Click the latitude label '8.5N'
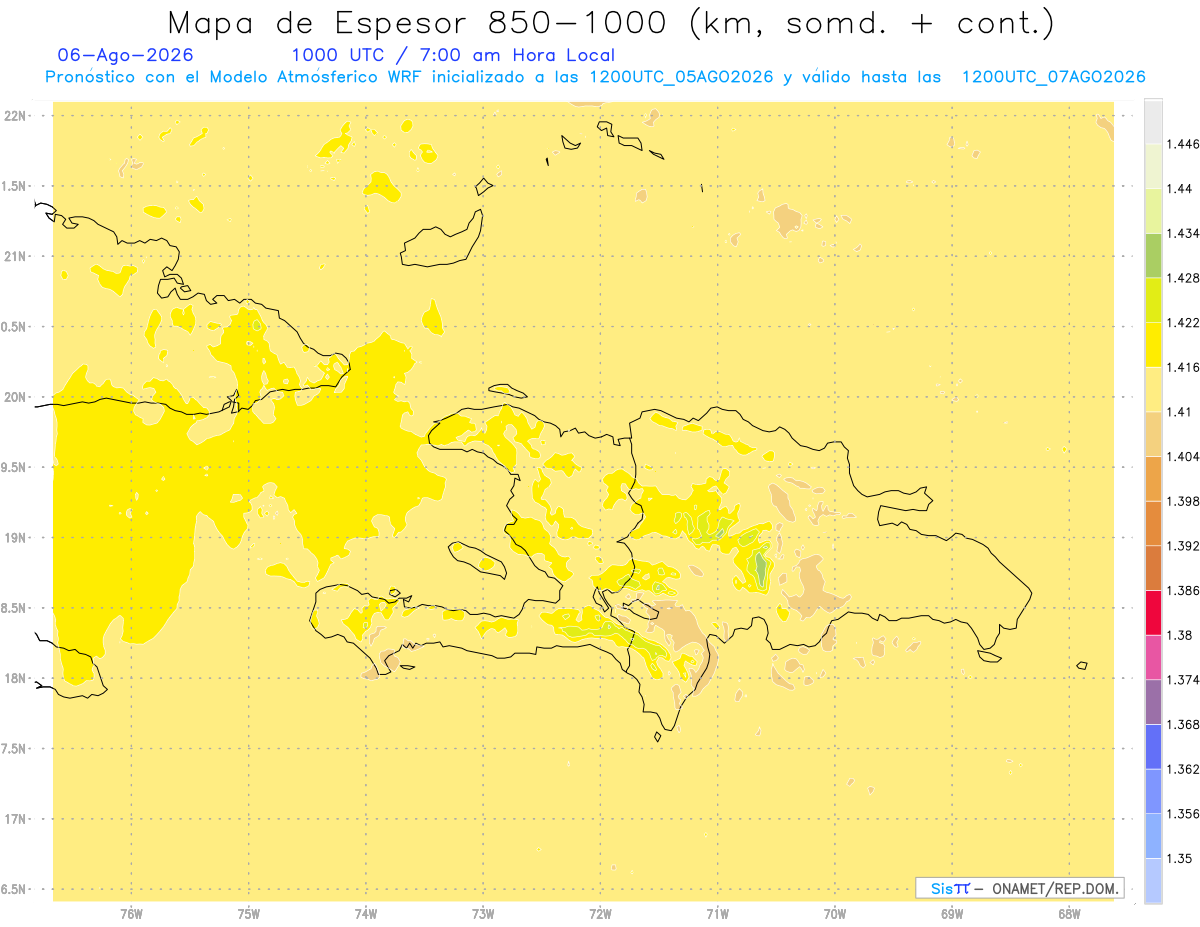This screenshot has width=1200, height=927. [14, 608]
